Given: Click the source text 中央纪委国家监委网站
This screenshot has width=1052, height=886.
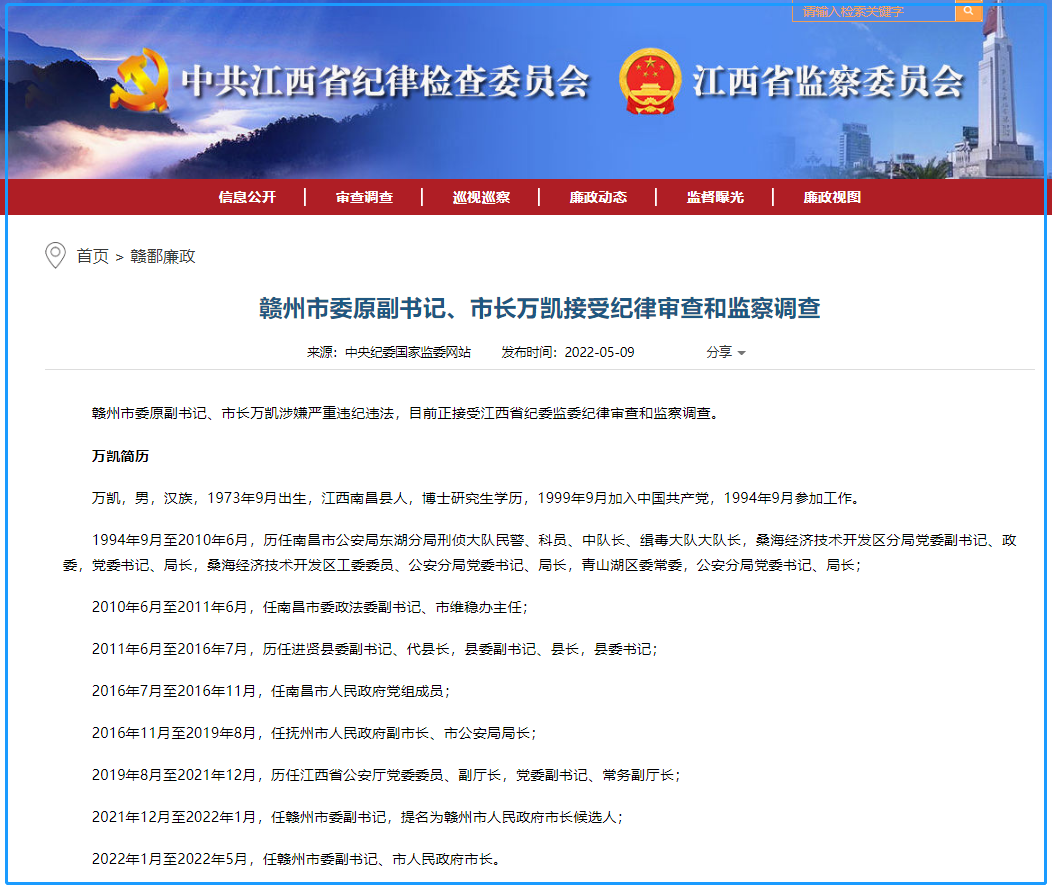Looking at the screenshot, I should [x=408, y=352].
